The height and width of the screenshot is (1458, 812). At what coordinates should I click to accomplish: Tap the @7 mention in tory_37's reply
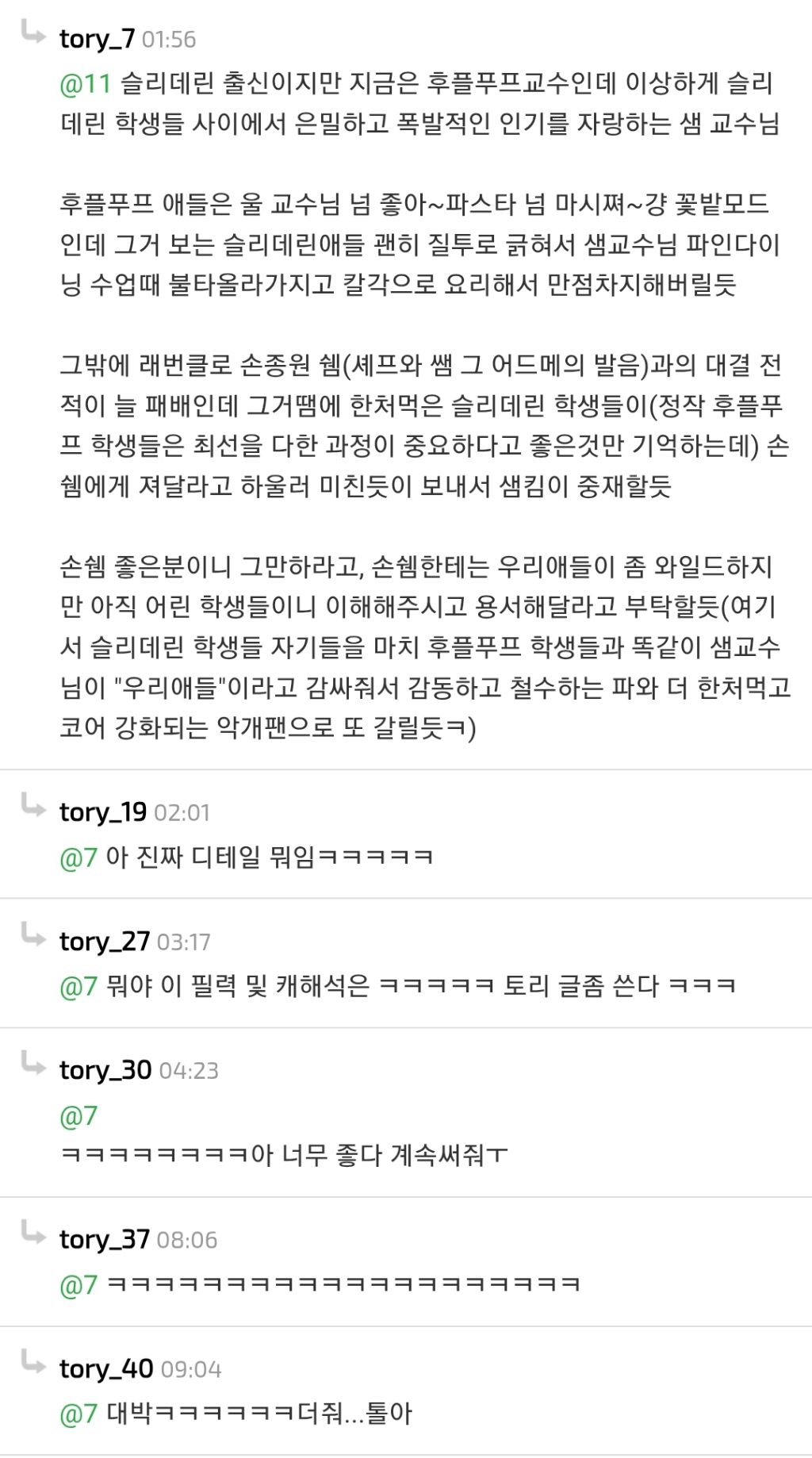(79, 1284)
